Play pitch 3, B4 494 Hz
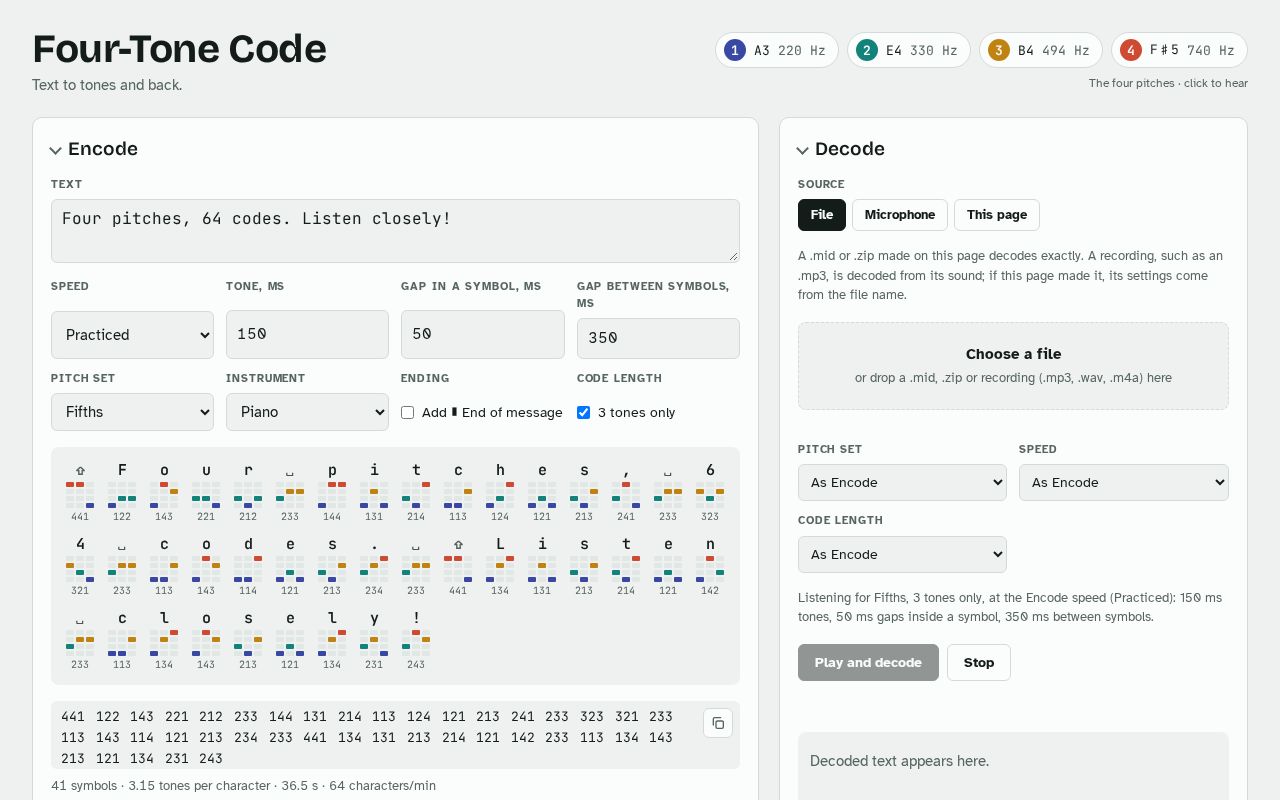Image resolution: width=1280 pixels, height=800 pixels. click(x=1040, y=50)
